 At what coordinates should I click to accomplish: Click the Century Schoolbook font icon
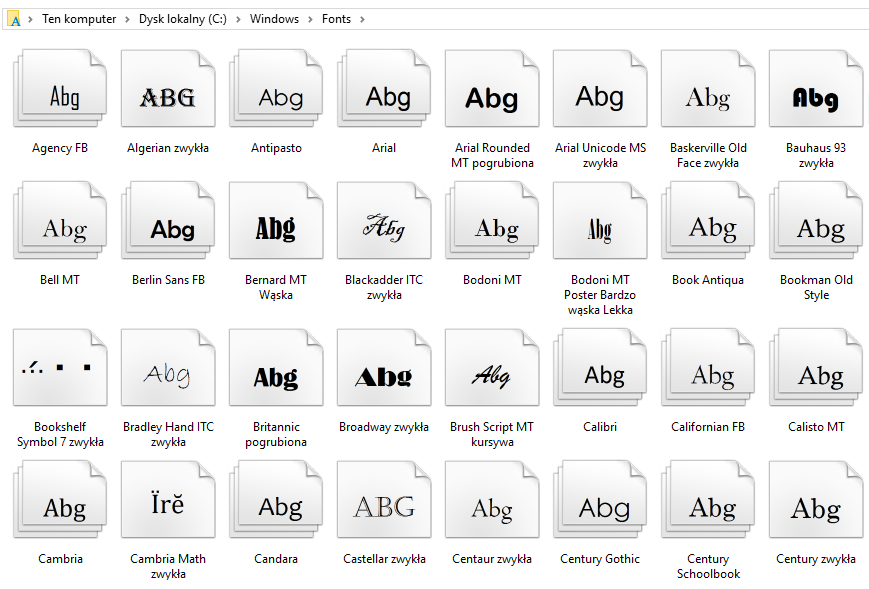(708, 499)
